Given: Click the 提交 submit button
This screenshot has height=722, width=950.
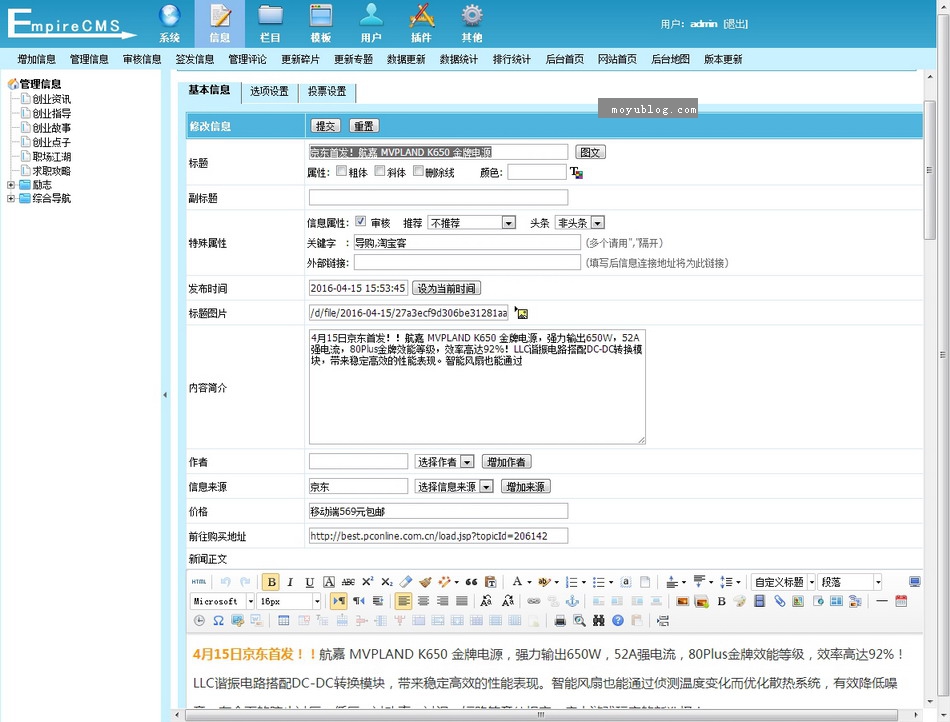Looking at the screenshot, I should tap(325, 126).
